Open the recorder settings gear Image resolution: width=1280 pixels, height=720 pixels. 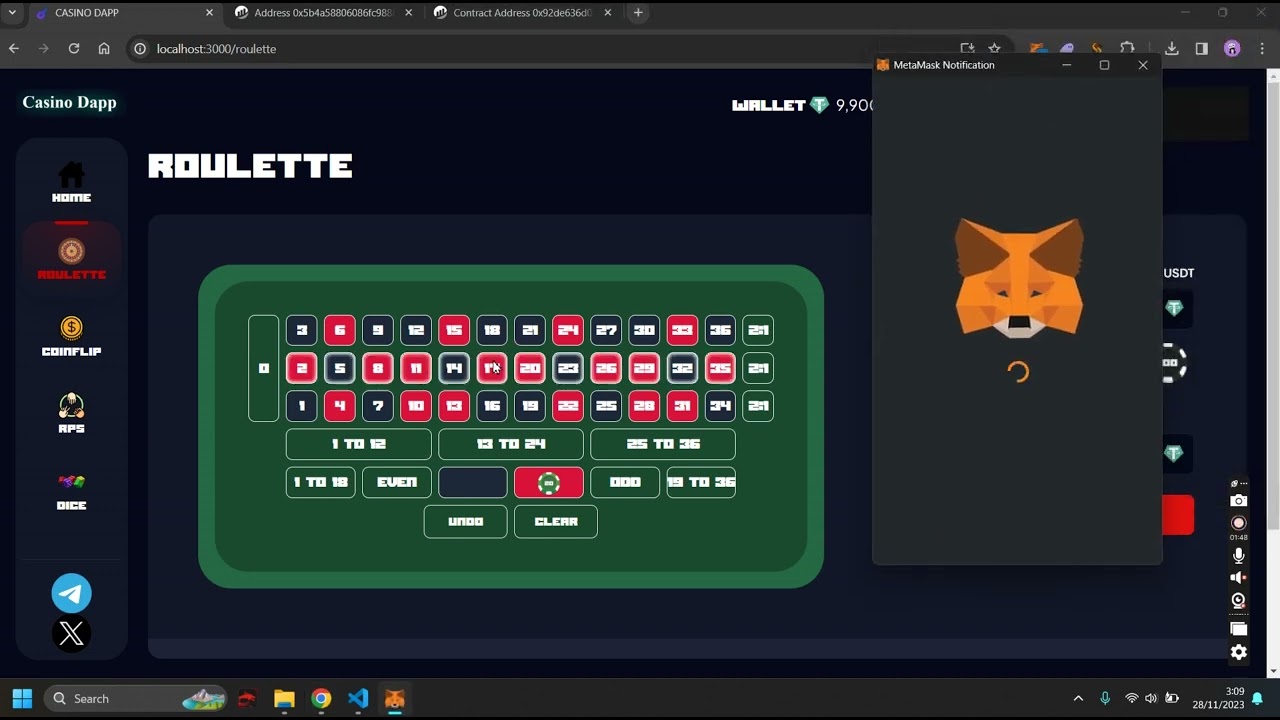pos(1239,652)
